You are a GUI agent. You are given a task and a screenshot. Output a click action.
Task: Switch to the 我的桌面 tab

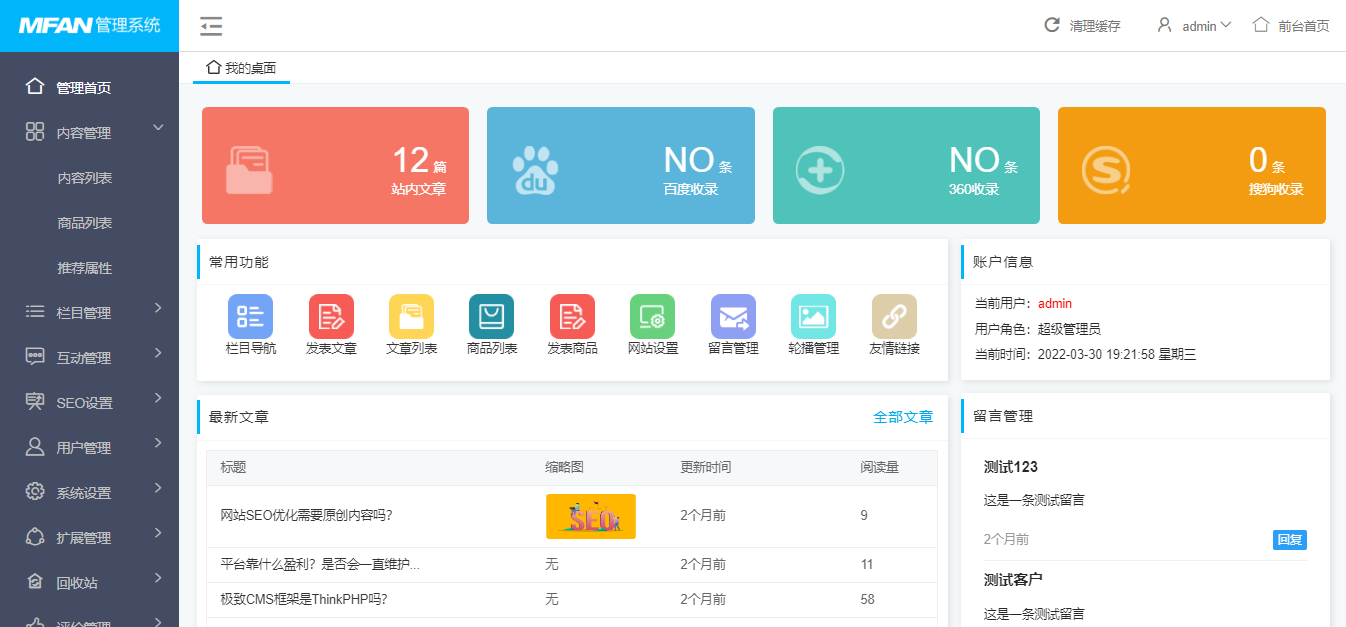pyautogui.click(x=241, y=68)
